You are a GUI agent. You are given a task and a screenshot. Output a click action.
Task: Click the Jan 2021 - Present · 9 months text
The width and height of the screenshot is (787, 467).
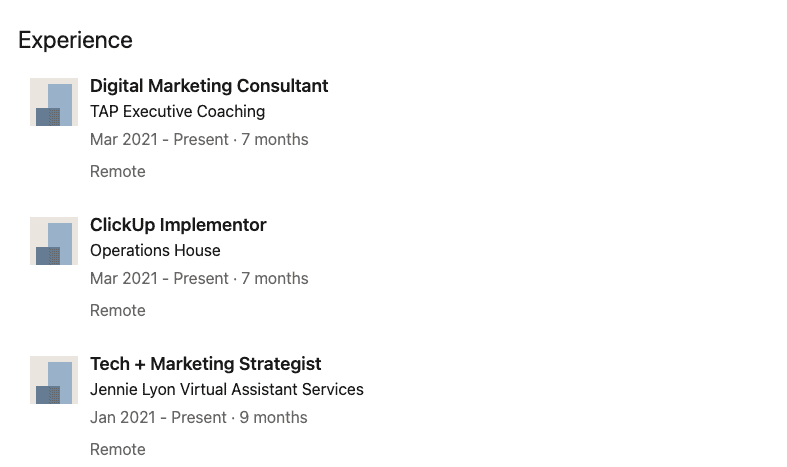click(198, 418)
